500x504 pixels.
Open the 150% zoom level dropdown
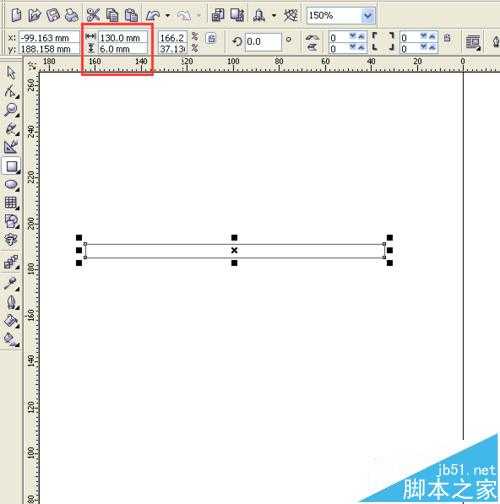(368, 15)
